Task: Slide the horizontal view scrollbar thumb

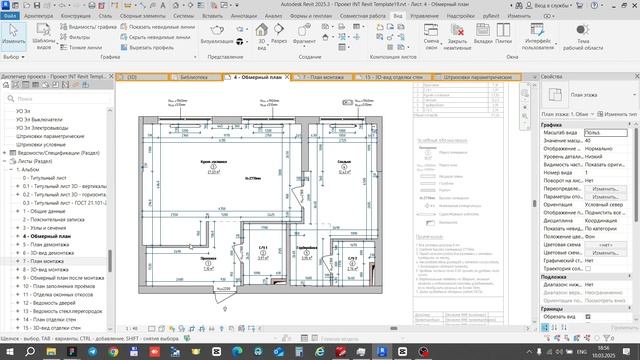Action: [393, 328]
